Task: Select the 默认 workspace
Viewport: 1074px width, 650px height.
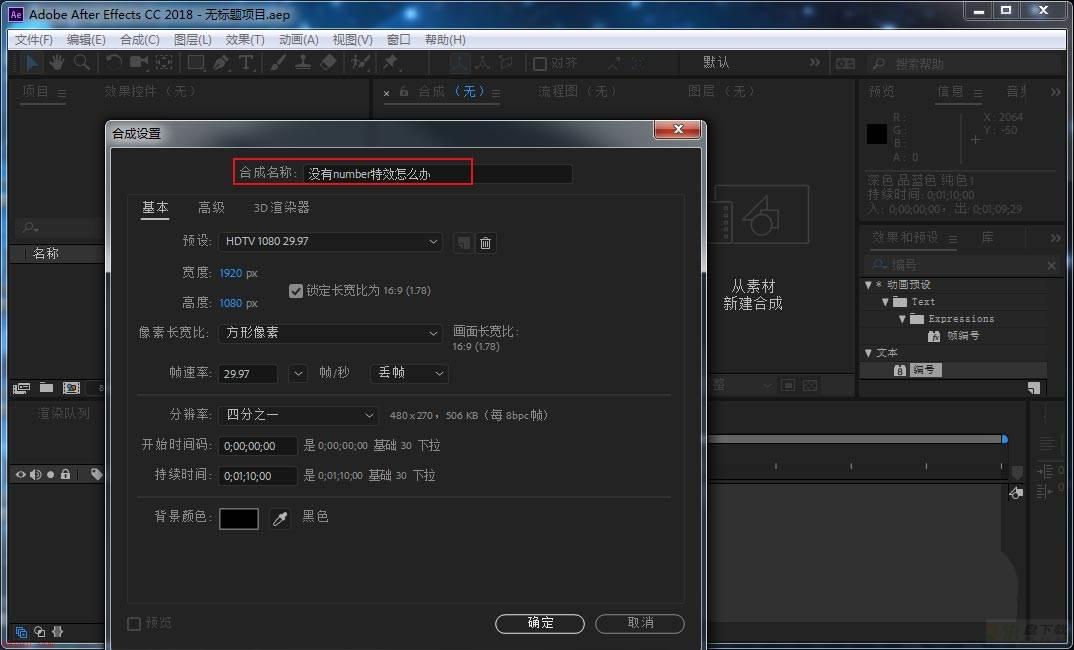Action: click(x=716, y=62)
